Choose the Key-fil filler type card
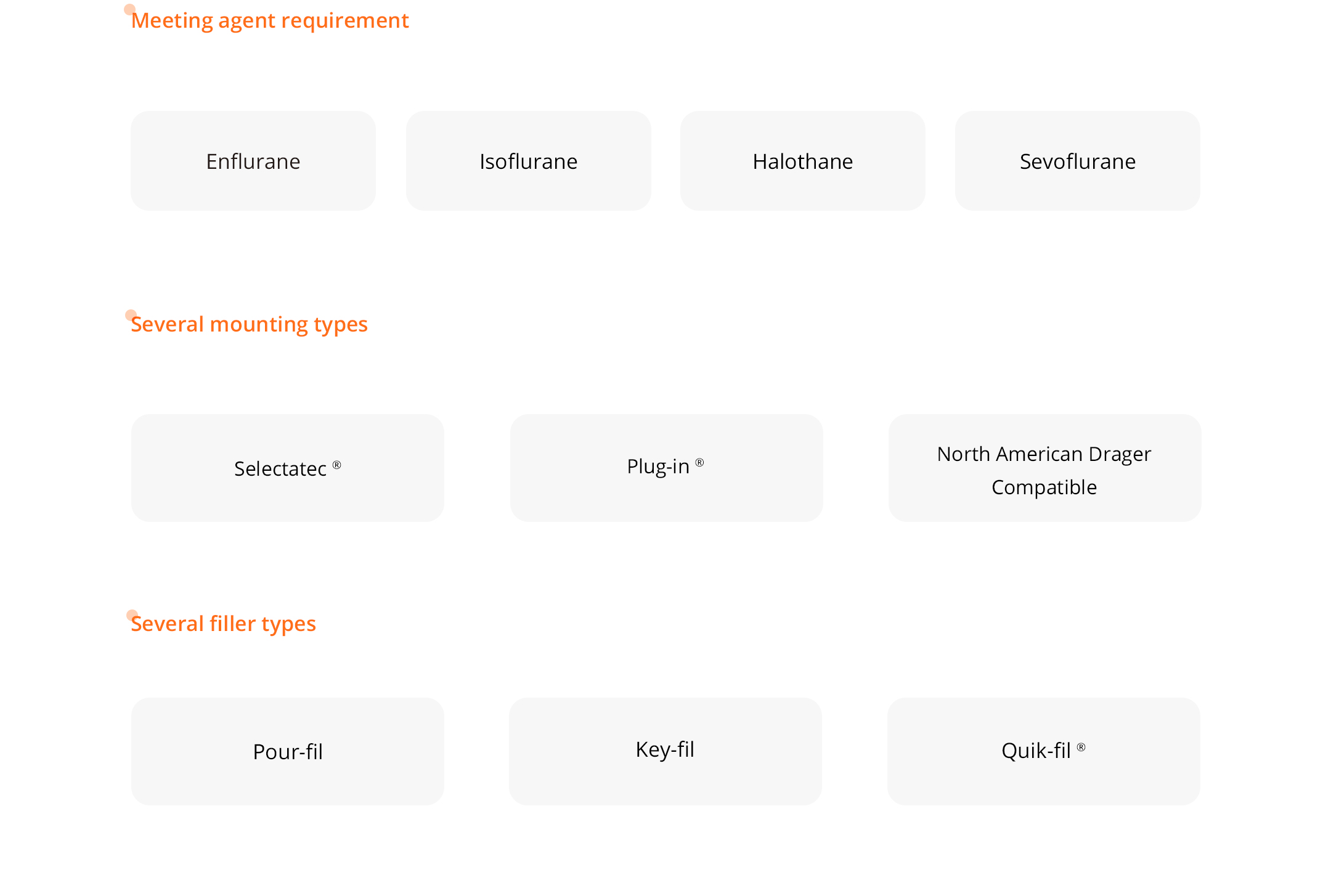The width and height of the screenshot is (1331, 896). (665, 750)
